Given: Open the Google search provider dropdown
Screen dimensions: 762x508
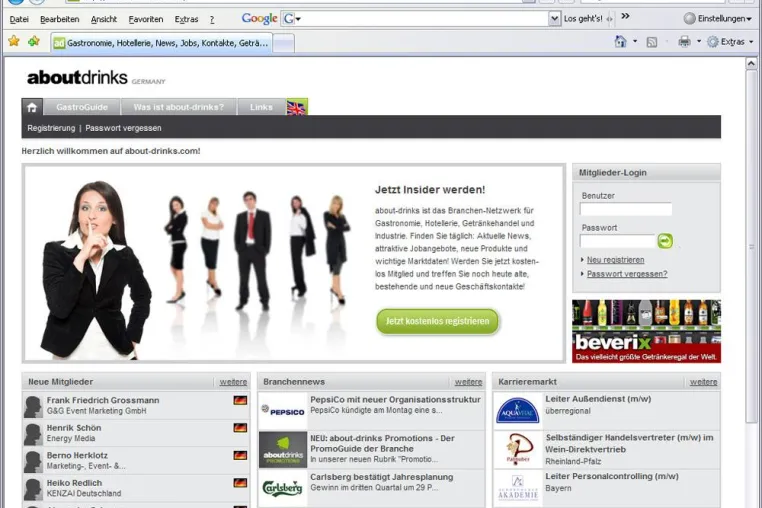Looking at the screenshot, I should click(x=292, y=19).
